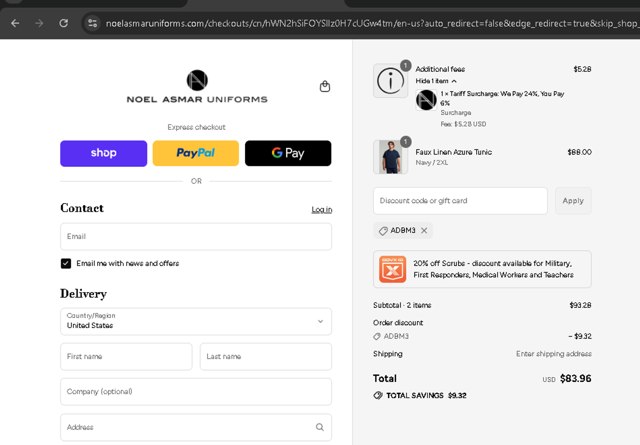The width and height of the screenshot is (640, 445).
Task: Click the browser forward arrow
Action: [x=39, y=23]
